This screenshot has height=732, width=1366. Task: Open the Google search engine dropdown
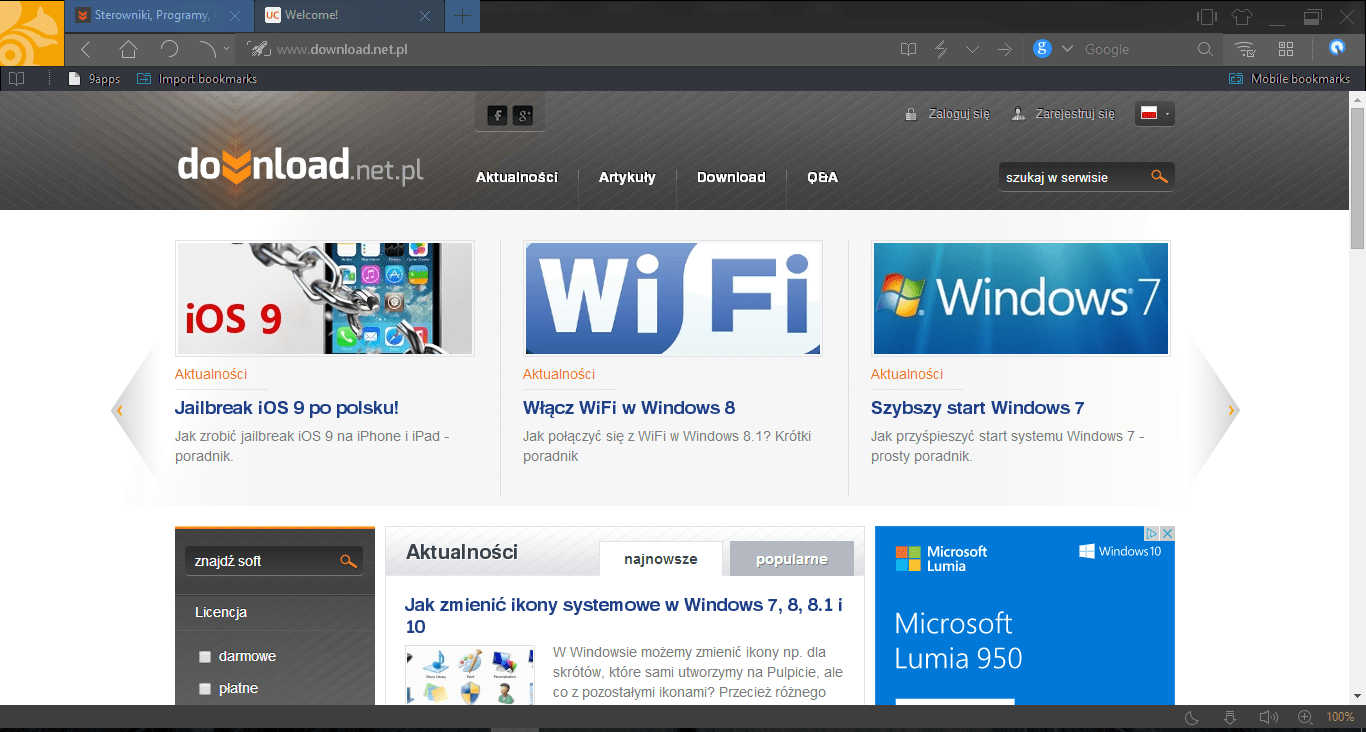1066,48
